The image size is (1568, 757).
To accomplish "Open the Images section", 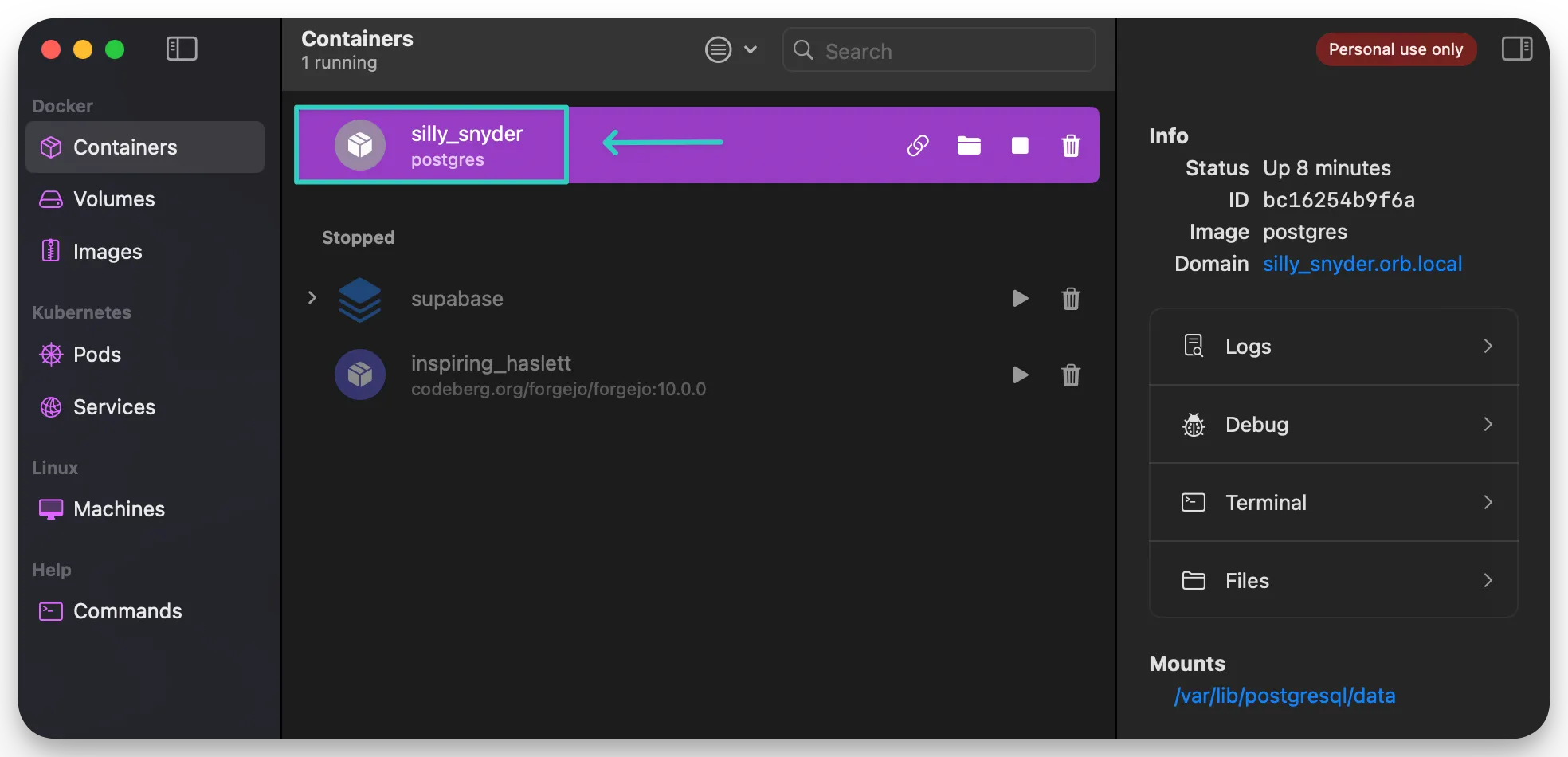I will click(145, 252).
